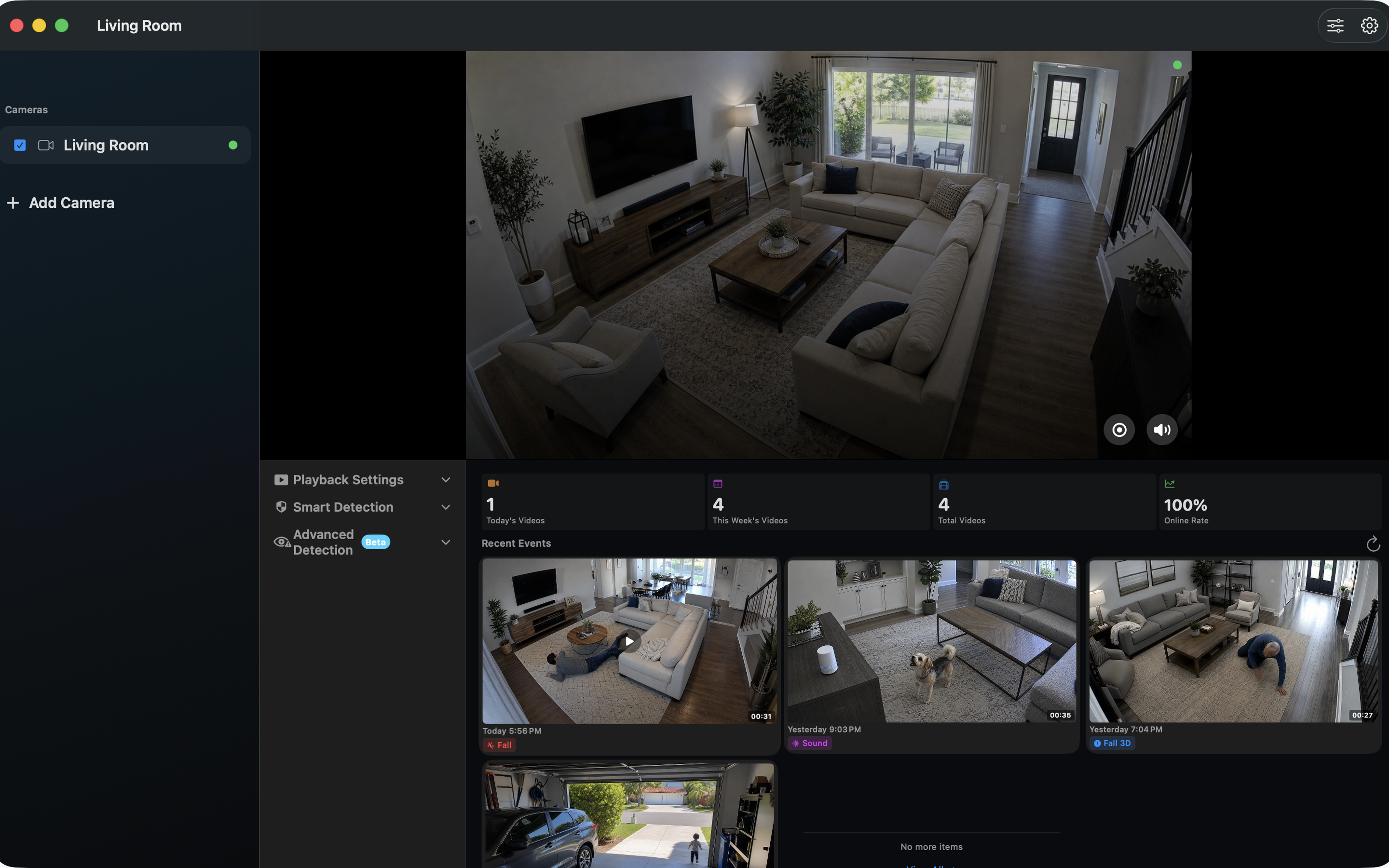Viewport: 1389px width, 868px height.
Task: Select the Living Room camera row
Action: [126, 145]
